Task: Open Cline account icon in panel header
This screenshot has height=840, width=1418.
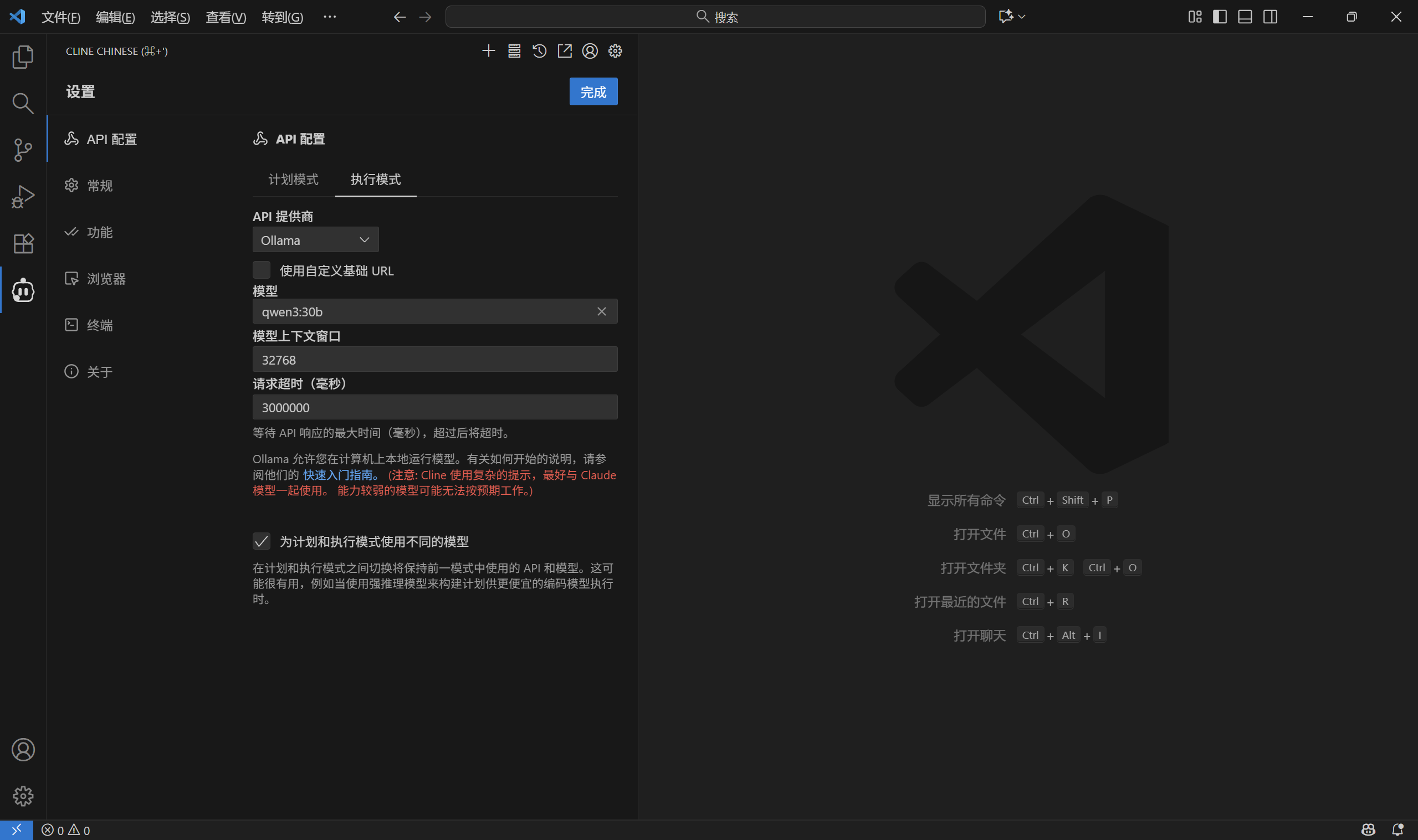Action: tap(590, 51)
